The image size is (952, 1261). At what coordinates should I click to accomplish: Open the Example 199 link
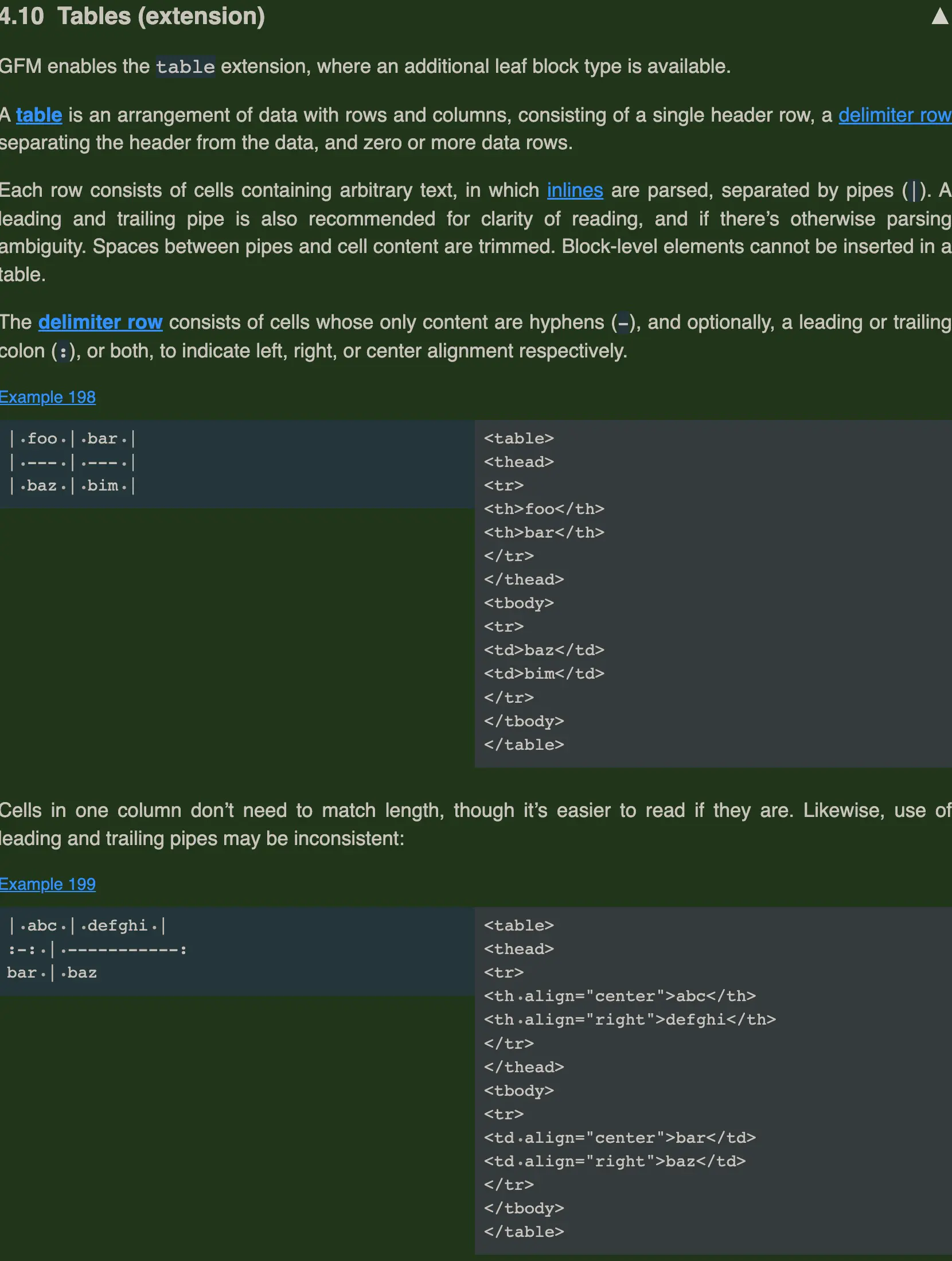point(48,884)
